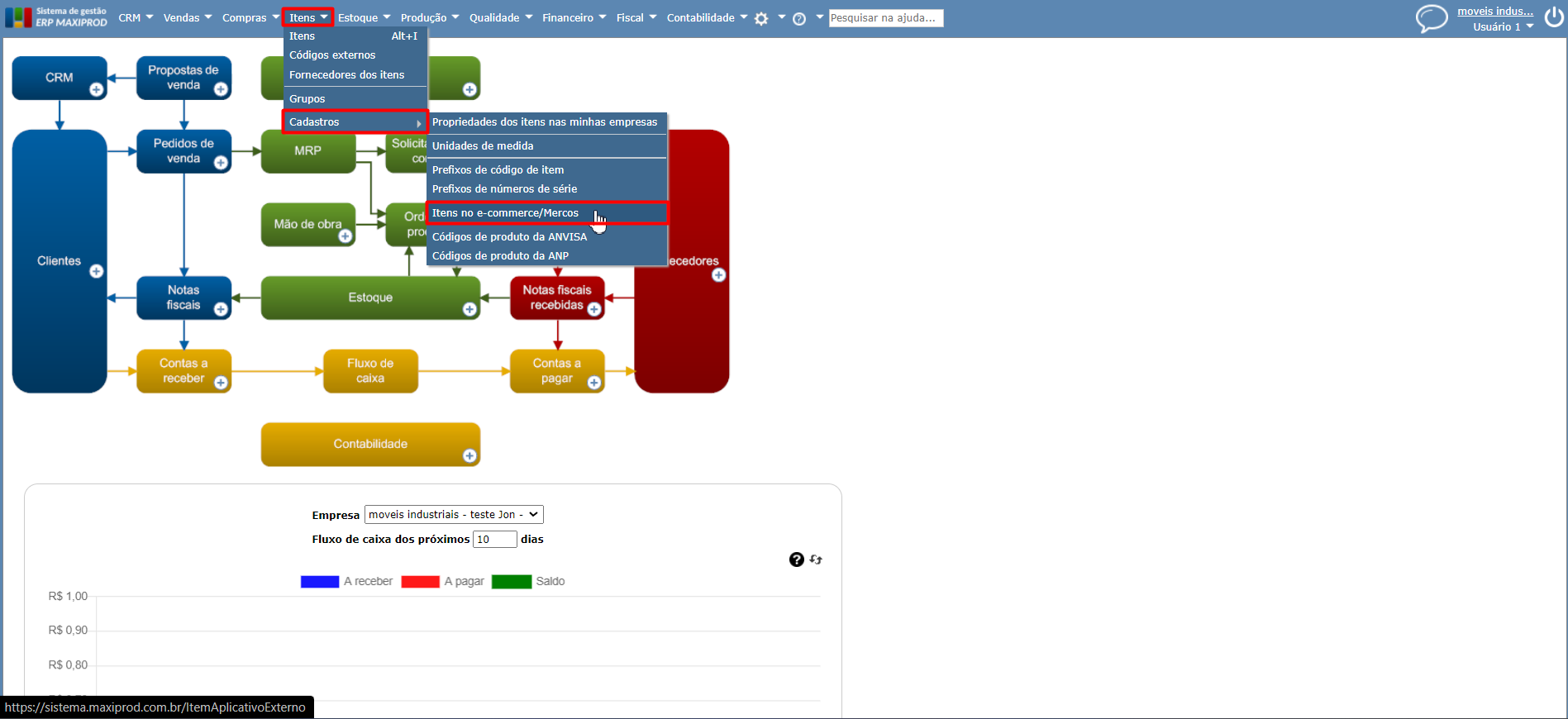Click plus icon on Estoque block
1568x719 pixels.
coord(469,309)
